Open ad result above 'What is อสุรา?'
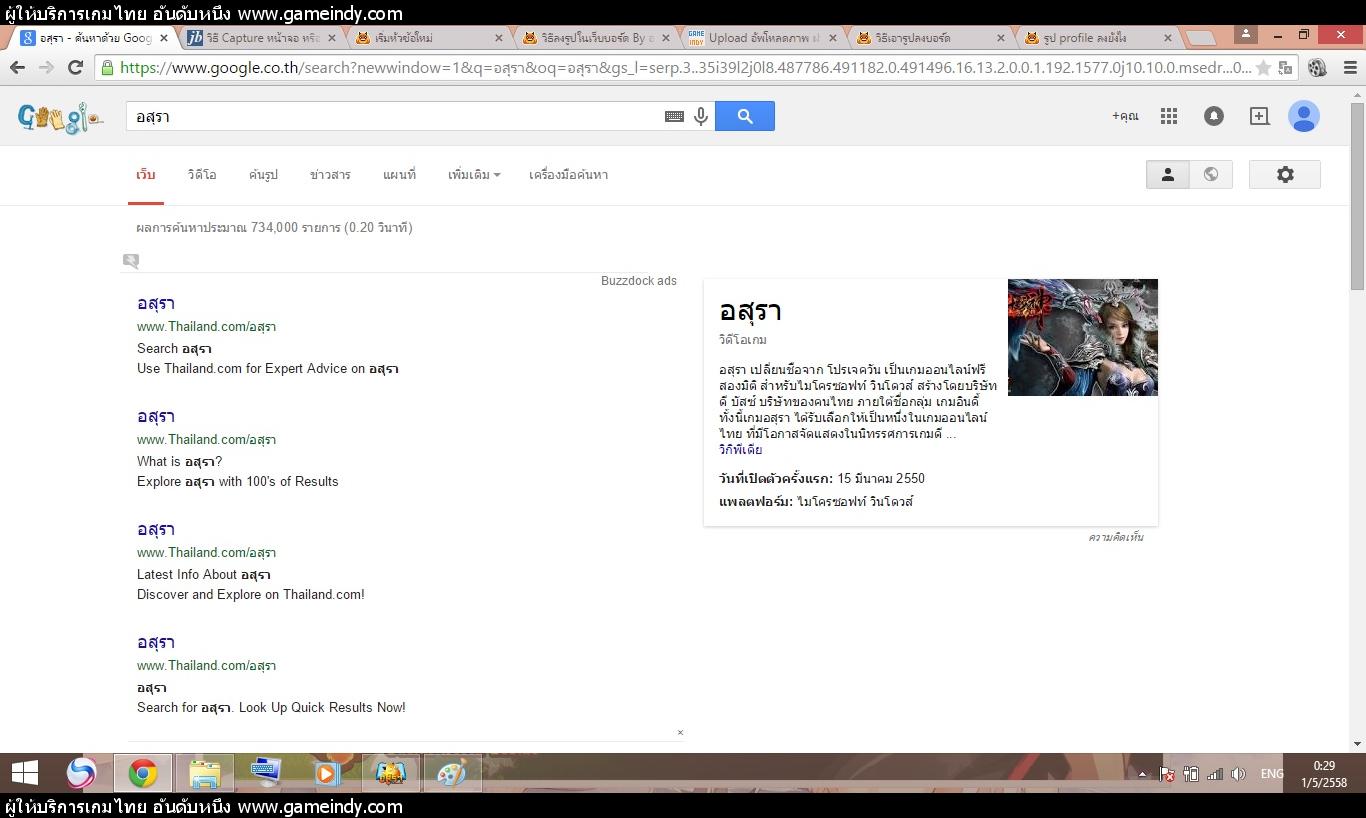The height and width of the screenshot is (818, 1366). (156, 416)
